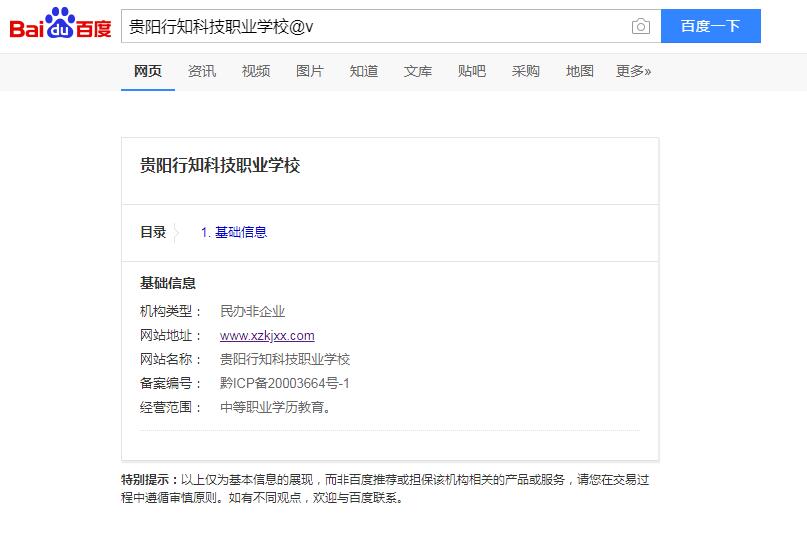Open the 贴吧 tab

click(472, 71)
